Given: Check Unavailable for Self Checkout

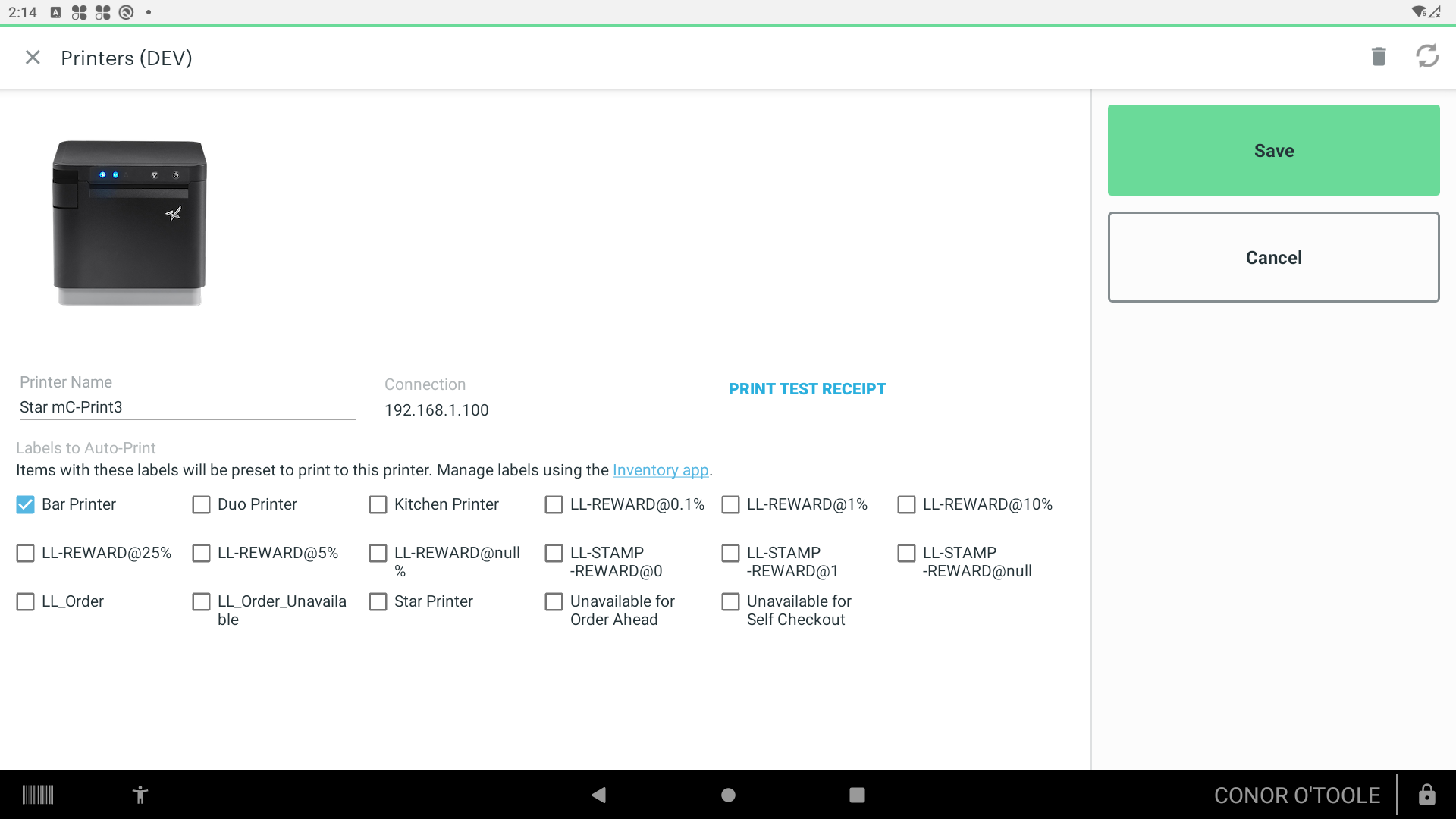Looking at the screenshot, I should [730, 602].
